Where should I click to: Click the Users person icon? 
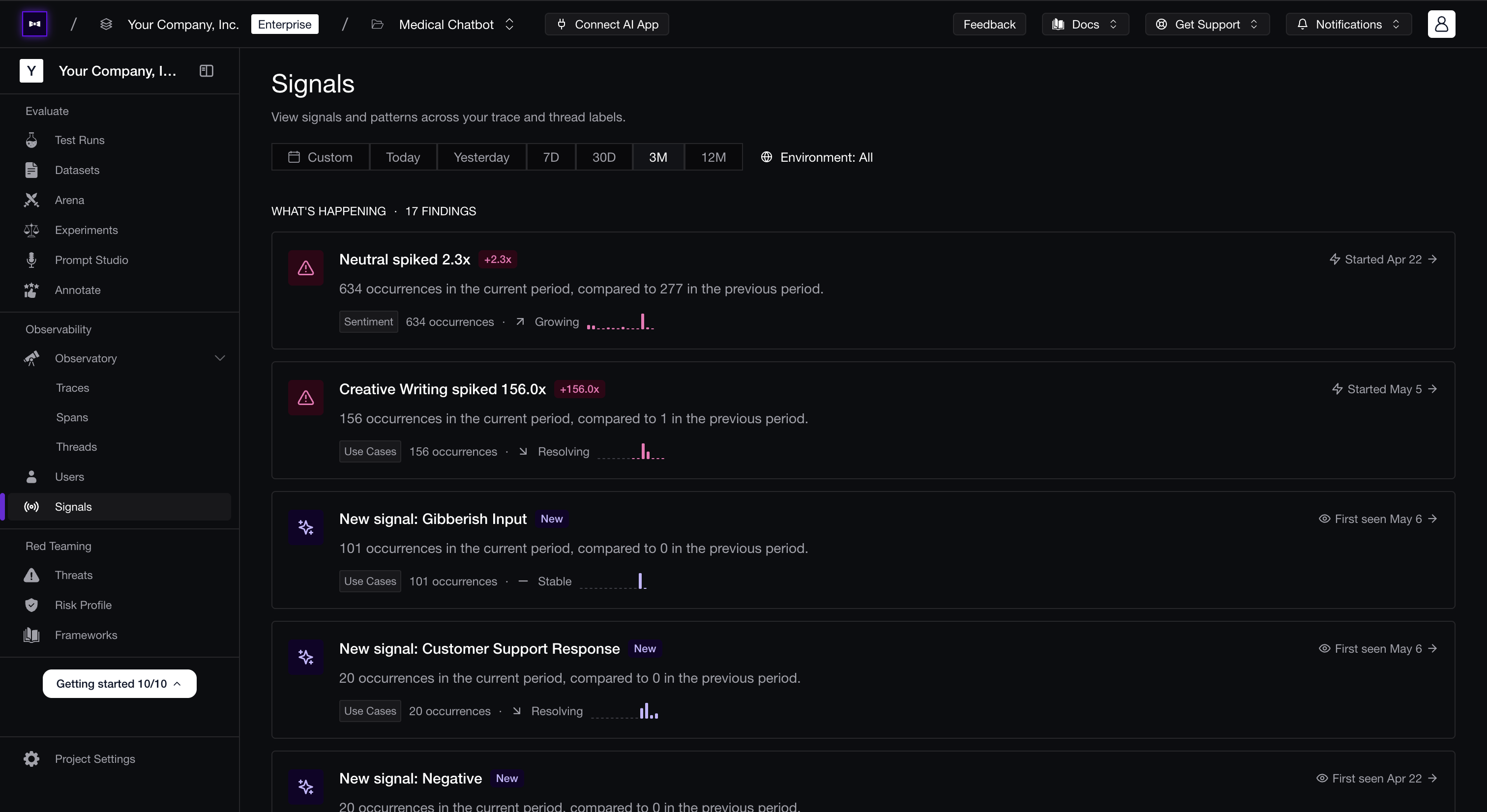(x=32, y=477)
